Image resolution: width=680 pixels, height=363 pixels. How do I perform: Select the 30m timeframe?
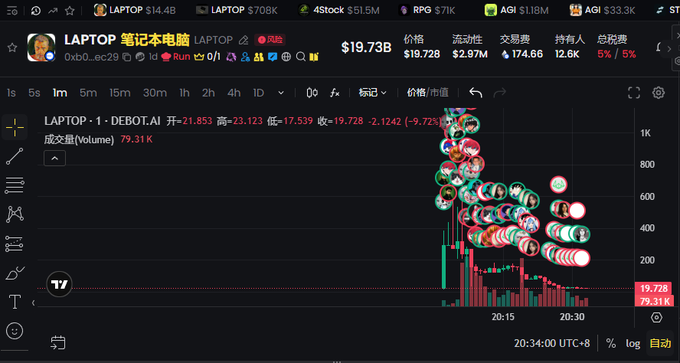click(x=155, y=93)
